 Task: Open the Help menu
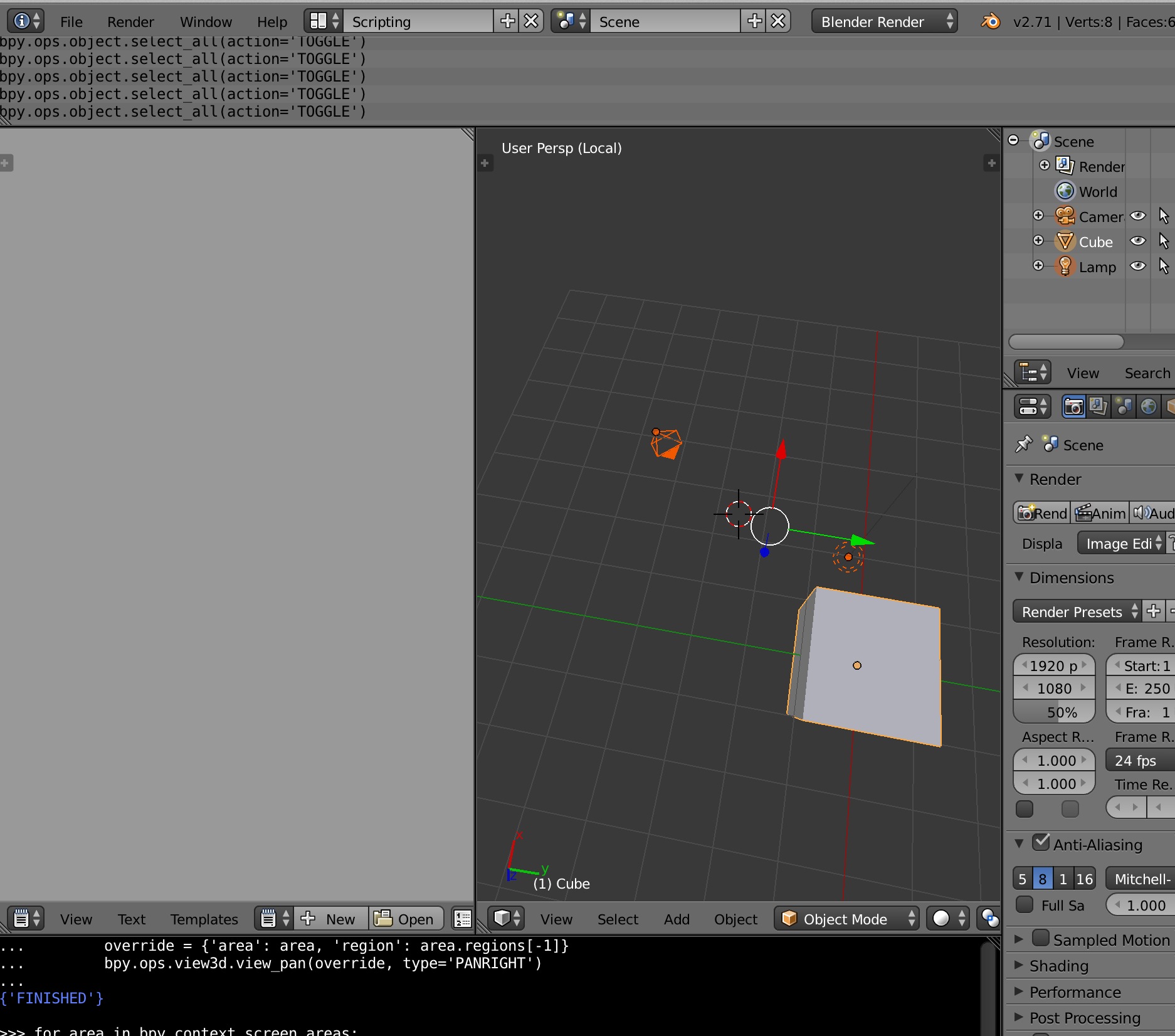point(272,22)
